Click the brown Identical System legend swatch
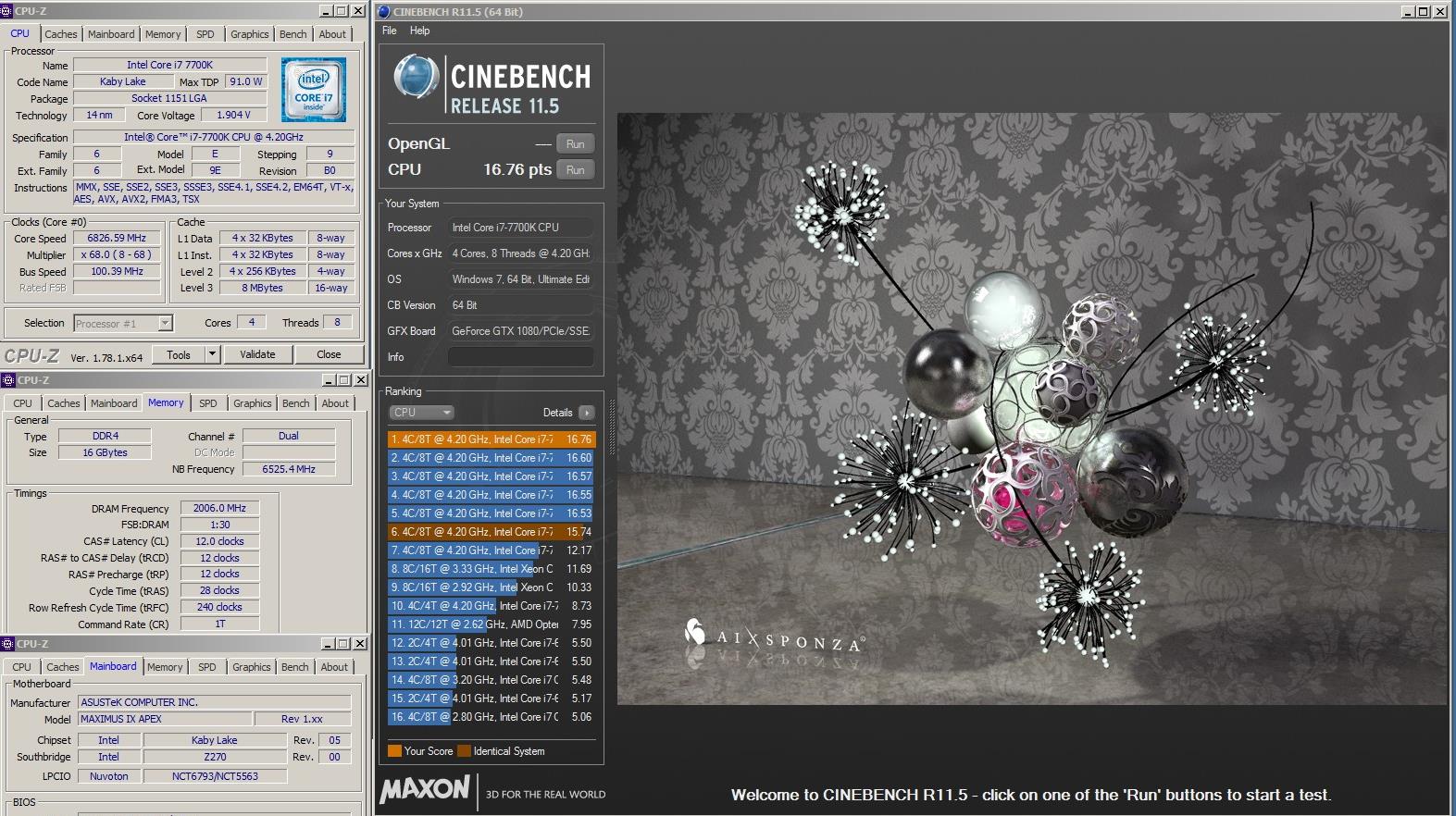 465,751
